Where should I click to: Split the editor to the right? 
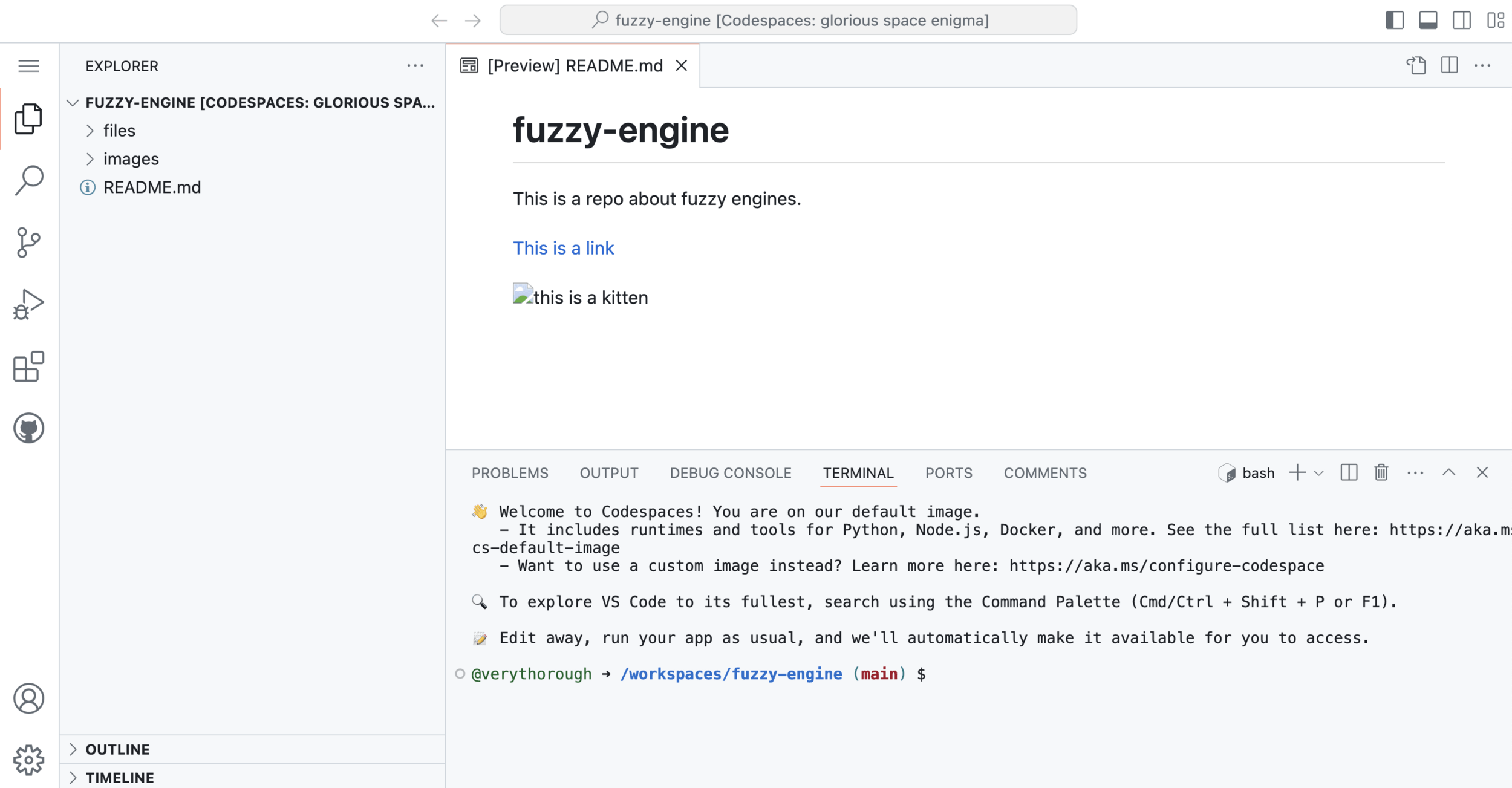coord(1450,65)
